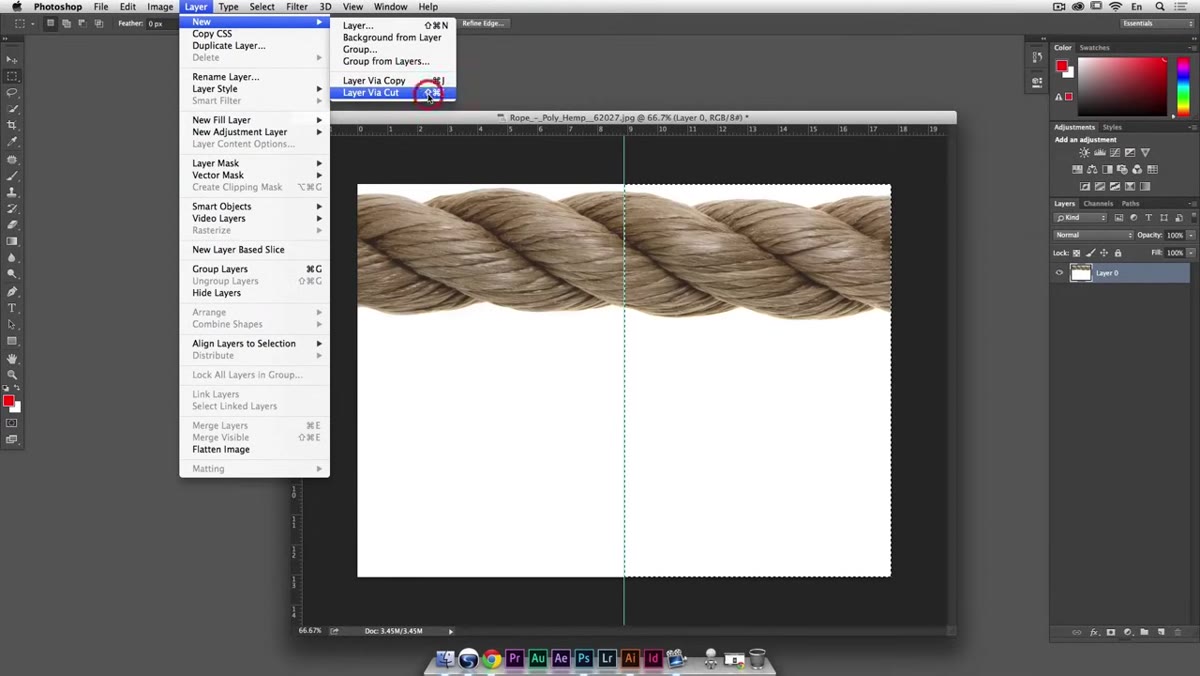Image resolution: width=1200 pixels, height=676 pixels.
Task: Select the Pen tool
Action: pyautogui.click(x=12, y=292)
